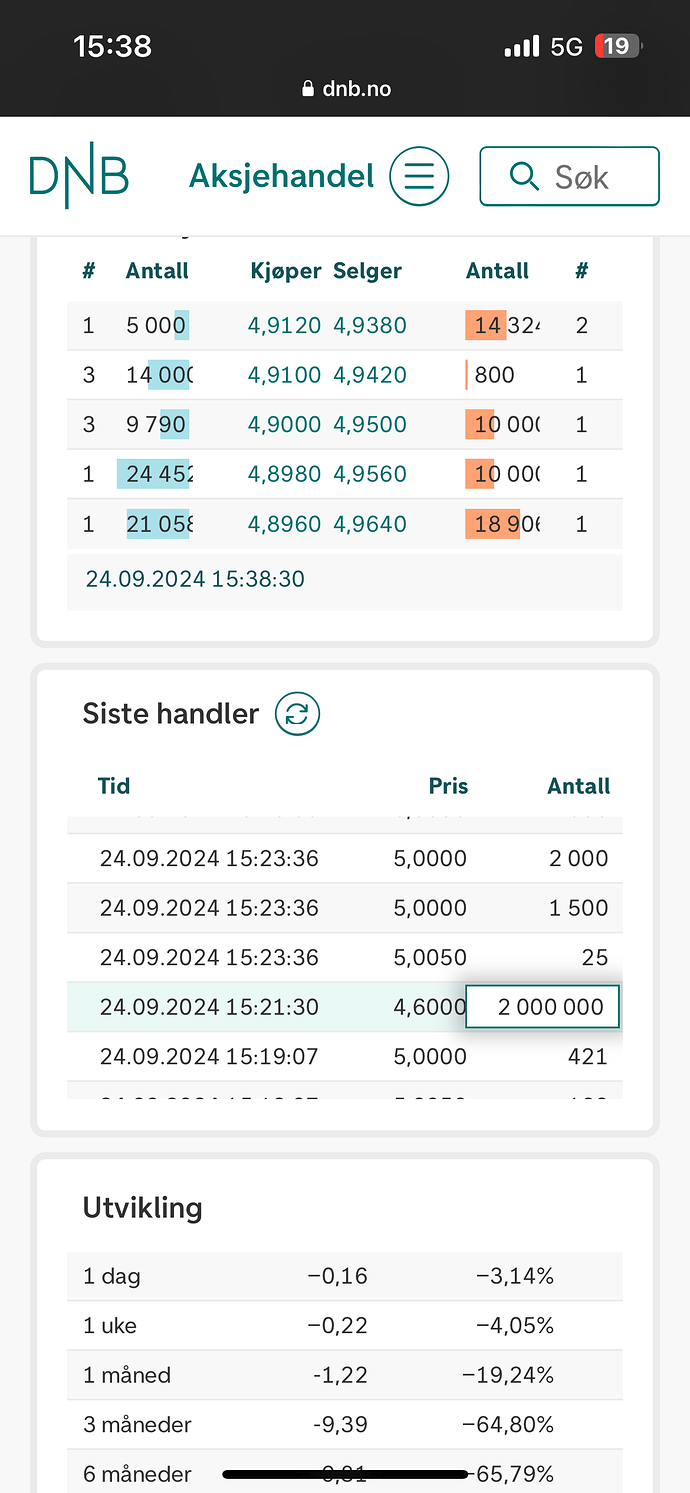Tap the lock icon beside dnb.no
This screenshot has width=690, height=1493.
click(x=308, y=89)
